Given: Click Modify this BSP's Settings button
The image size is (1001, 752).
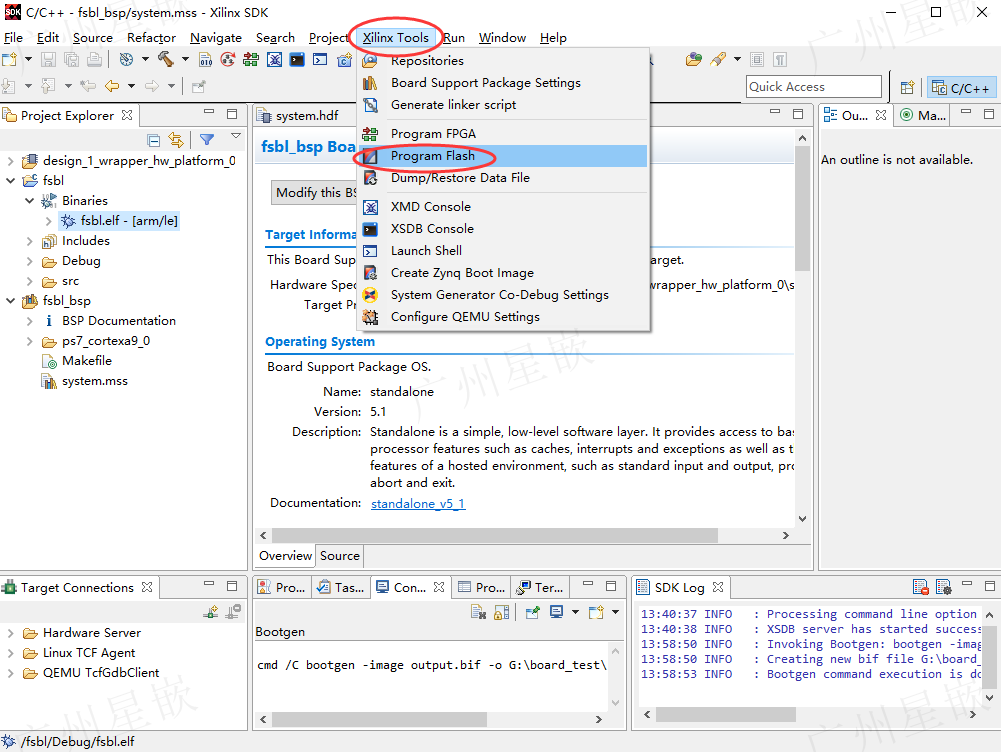Looking at the screenshot, I should tap(314, 193).
